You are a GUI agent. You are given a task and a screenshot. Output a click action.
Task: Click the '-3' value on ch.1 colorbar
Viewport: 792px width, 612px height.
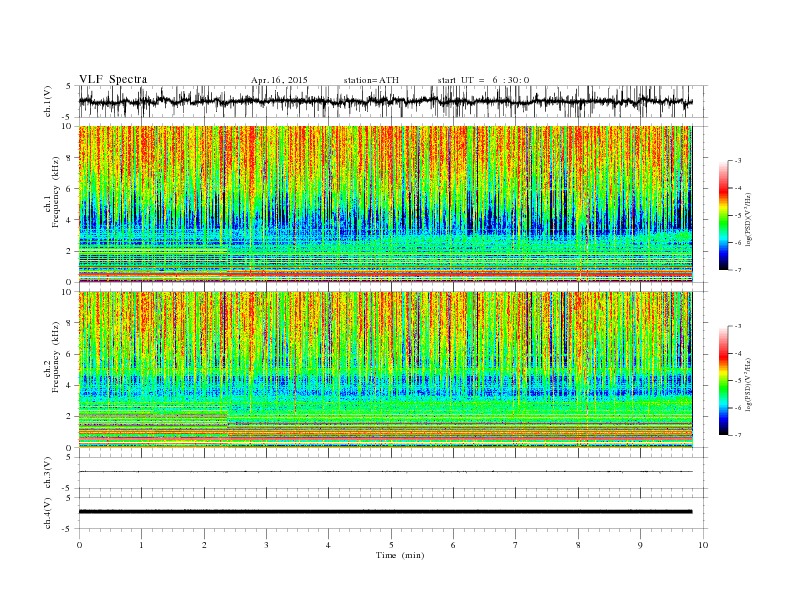[x=737, y=161]
